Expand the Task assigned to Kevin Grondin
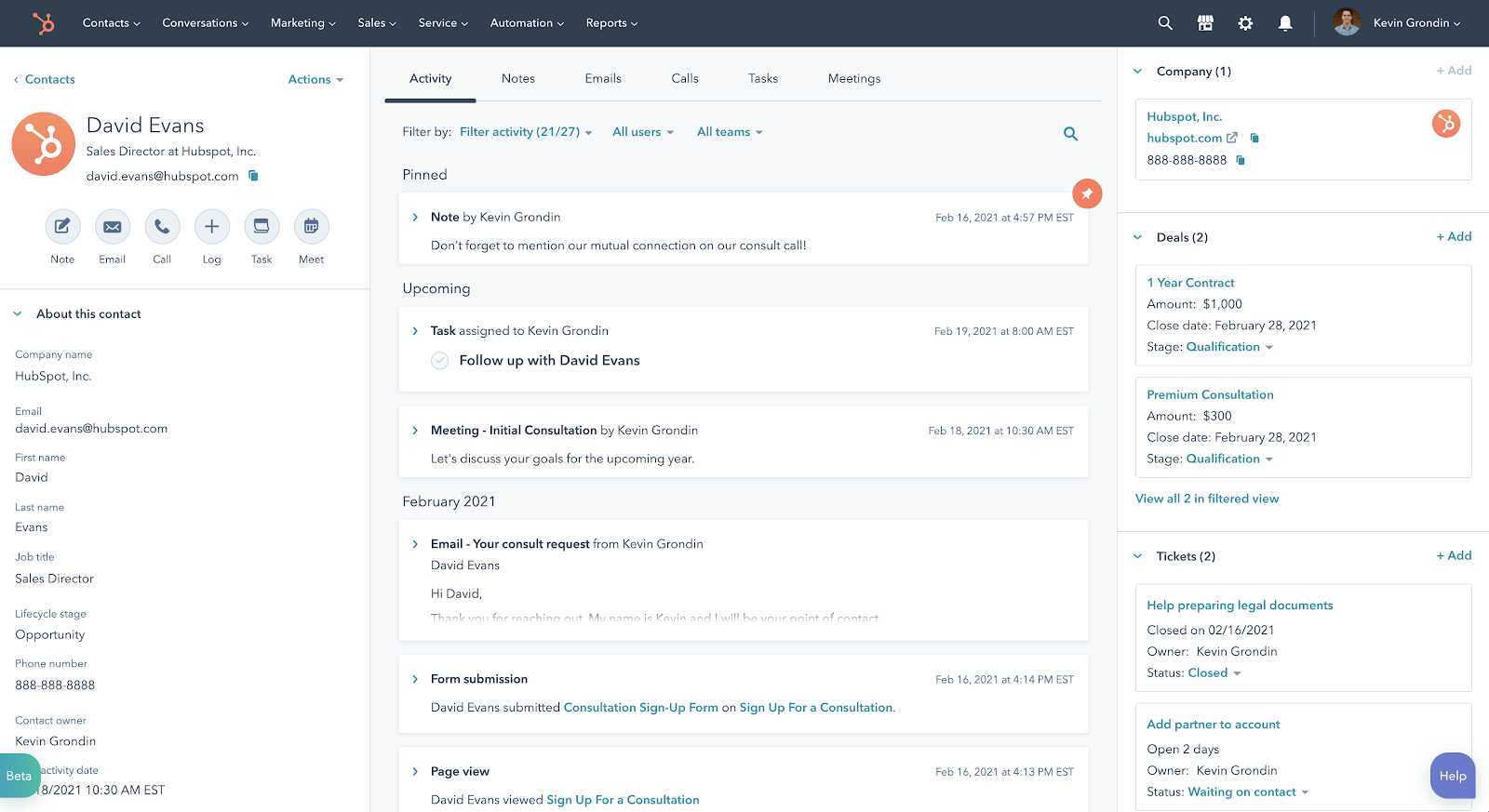 (x=415, y=331)
